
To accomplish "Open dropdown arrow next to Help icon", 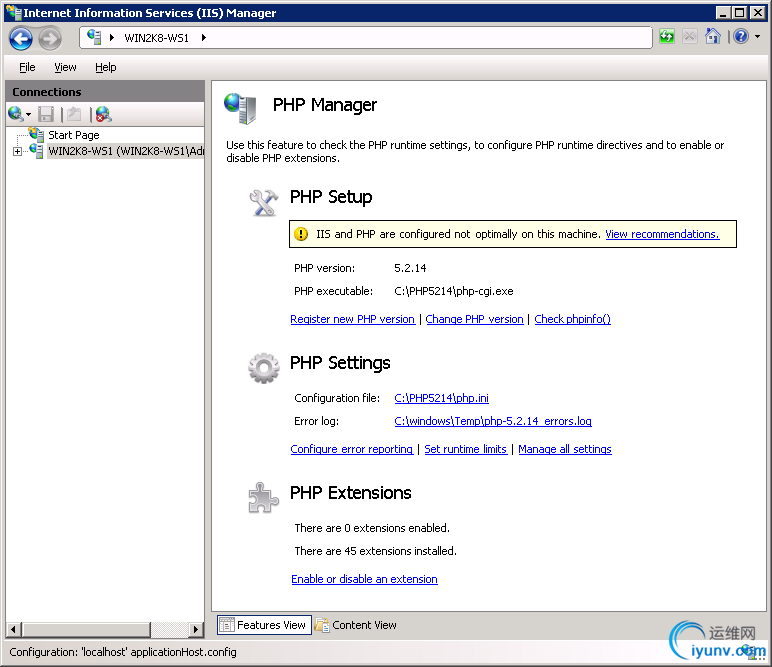I will click(x=757, y=36).
